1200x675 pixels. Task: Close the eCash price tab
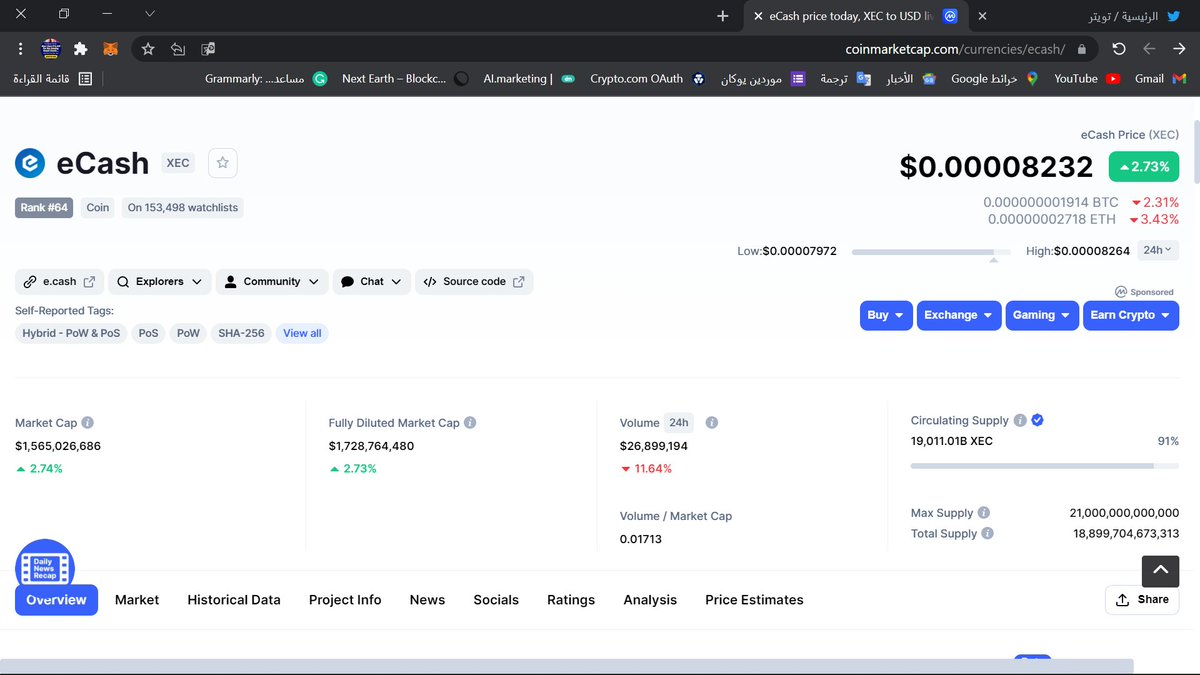[757, 16]
